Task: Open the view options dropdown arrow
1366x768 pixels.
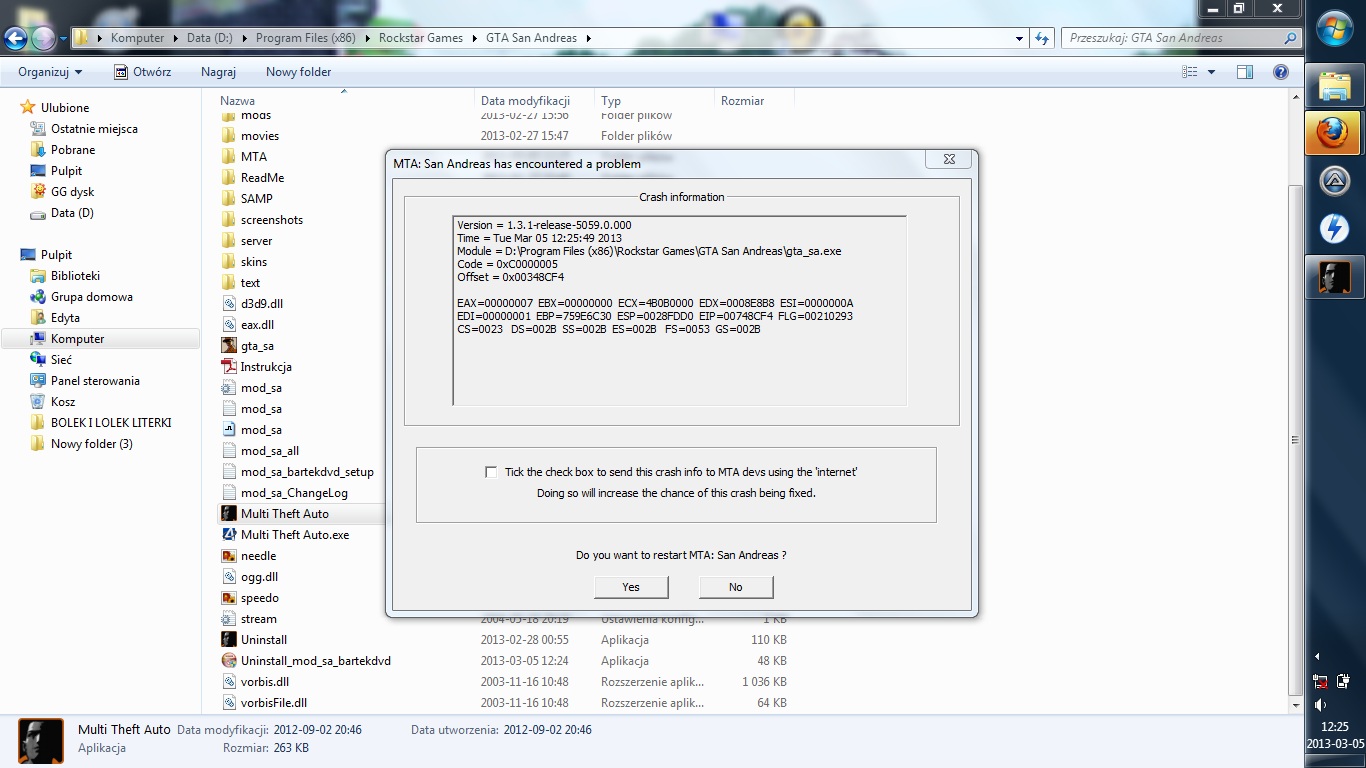Action: (x=1211, y=72)
